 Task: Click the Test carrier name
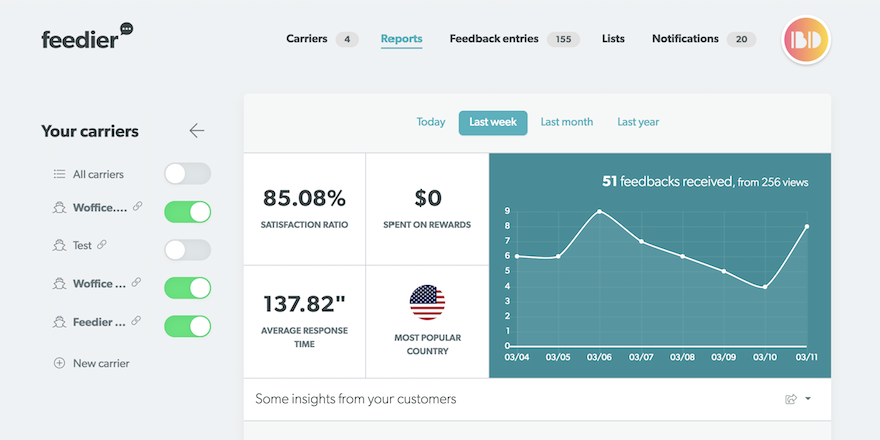(x=82, y=245)
